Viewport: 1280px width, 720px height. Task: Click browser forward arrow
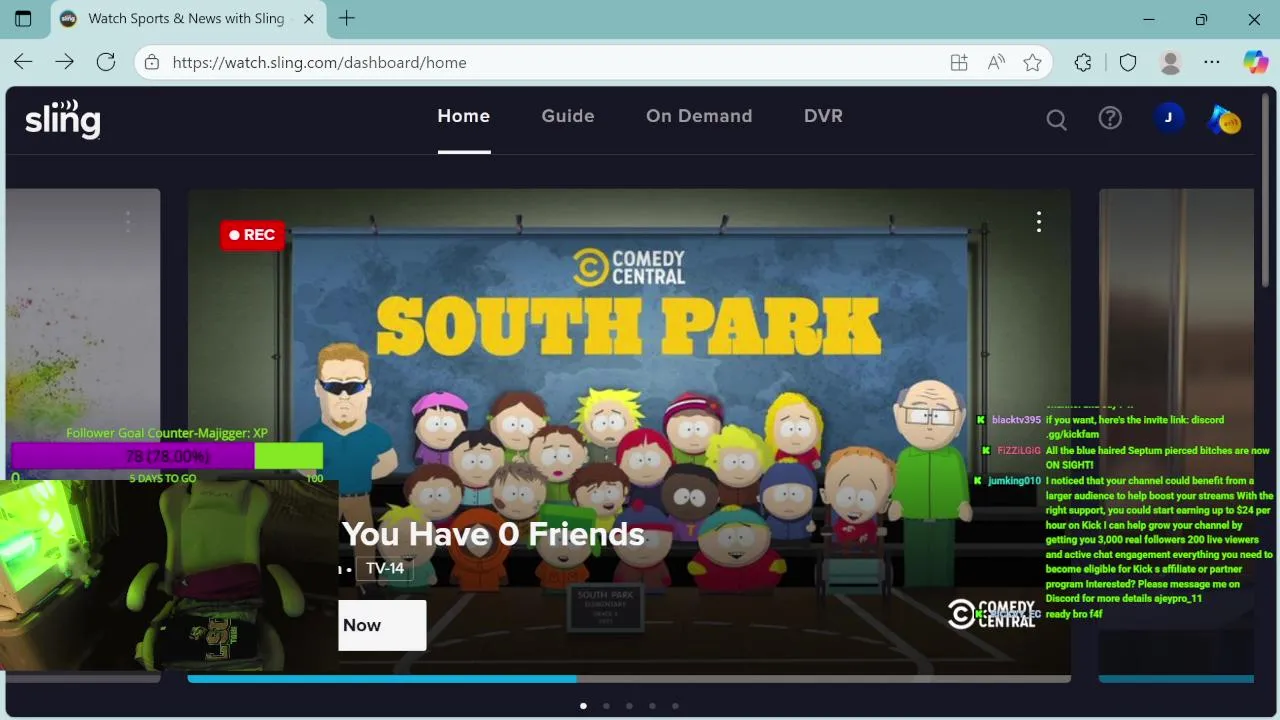(65, 62)
